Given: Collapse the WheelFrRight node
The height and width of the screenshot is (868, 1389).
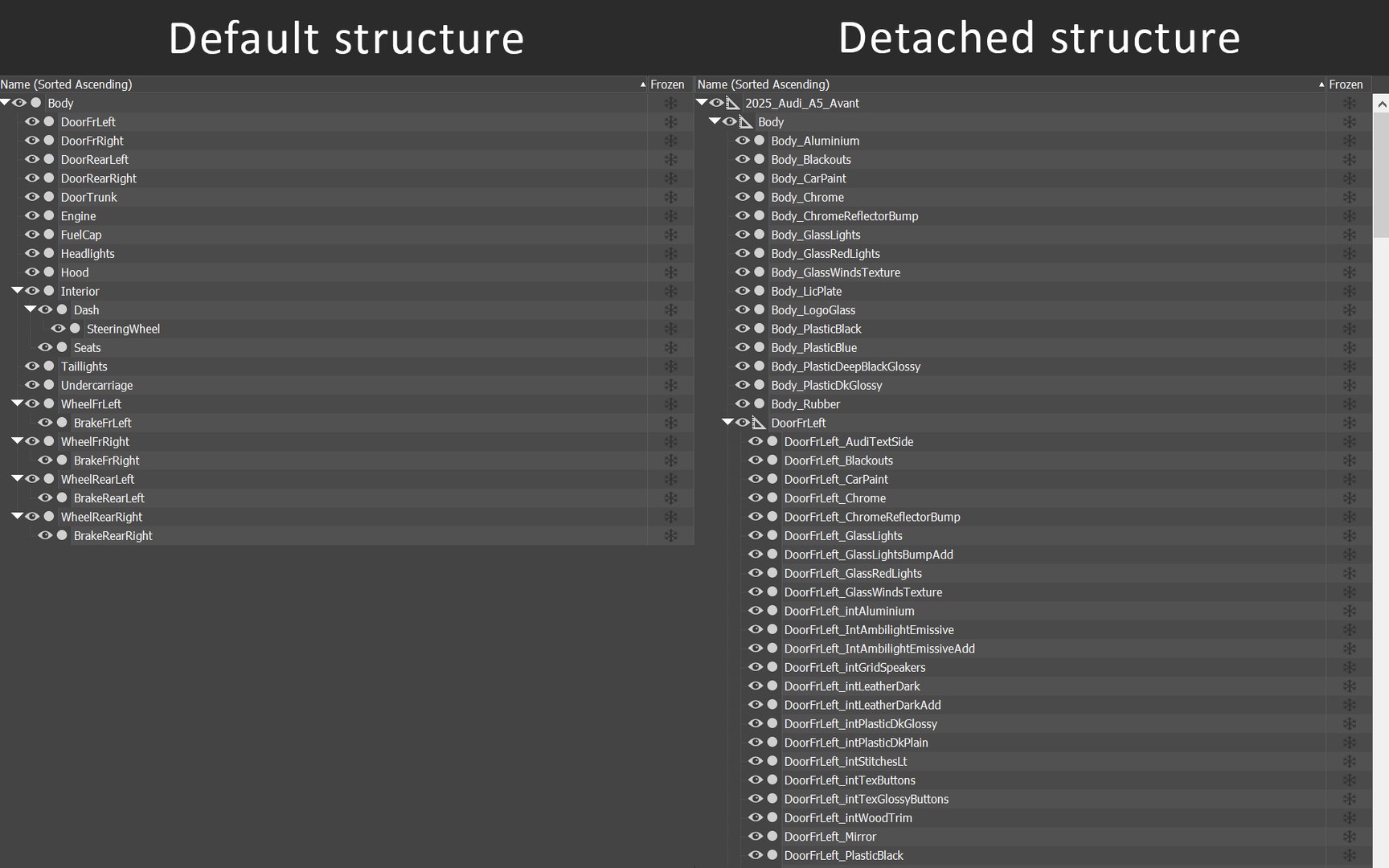Looking at the screenshot, I should click(18, 440).
